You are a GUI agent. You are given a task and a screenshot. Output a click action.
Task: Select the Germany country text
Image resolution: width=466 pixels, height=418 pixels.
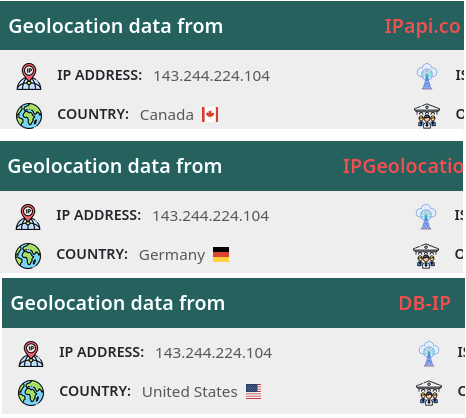(172, 255)
